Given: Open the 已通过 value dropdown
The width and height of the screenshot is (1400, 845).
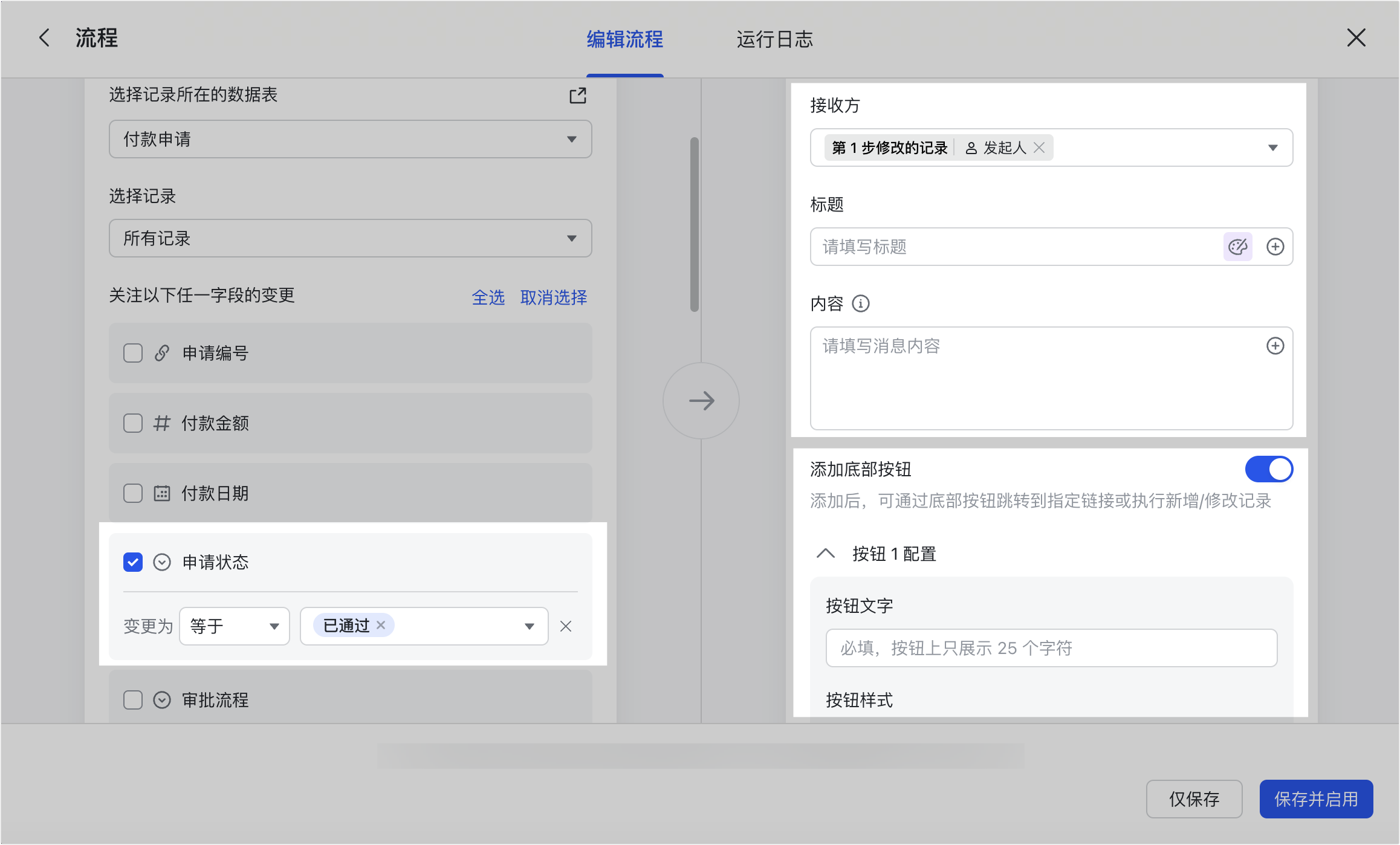Looking at the screenshot, I should 424,626.
